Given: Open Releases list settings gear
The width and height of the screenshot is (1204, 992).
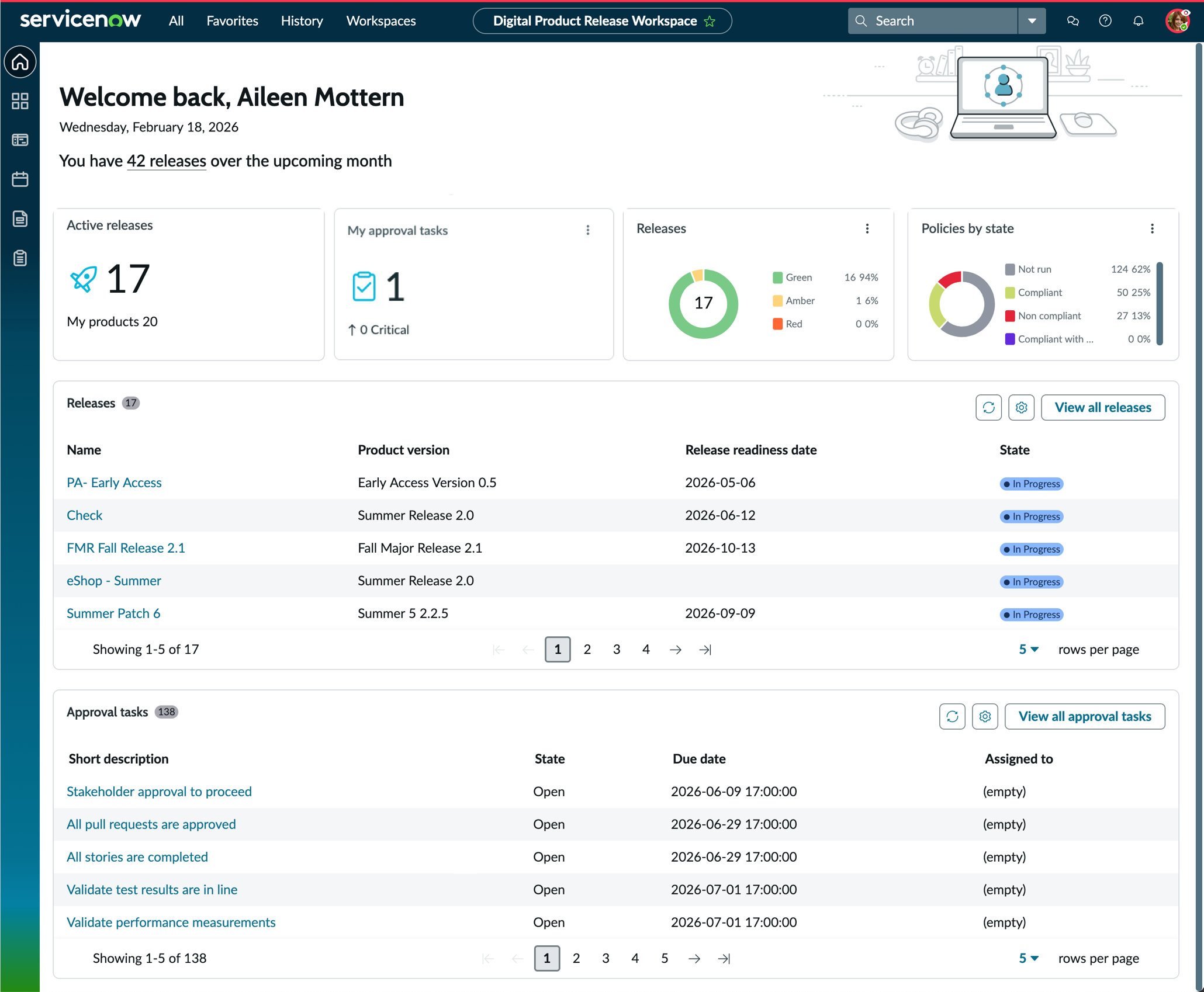Looking at the screenshot, I should [x=1022, y=408].
